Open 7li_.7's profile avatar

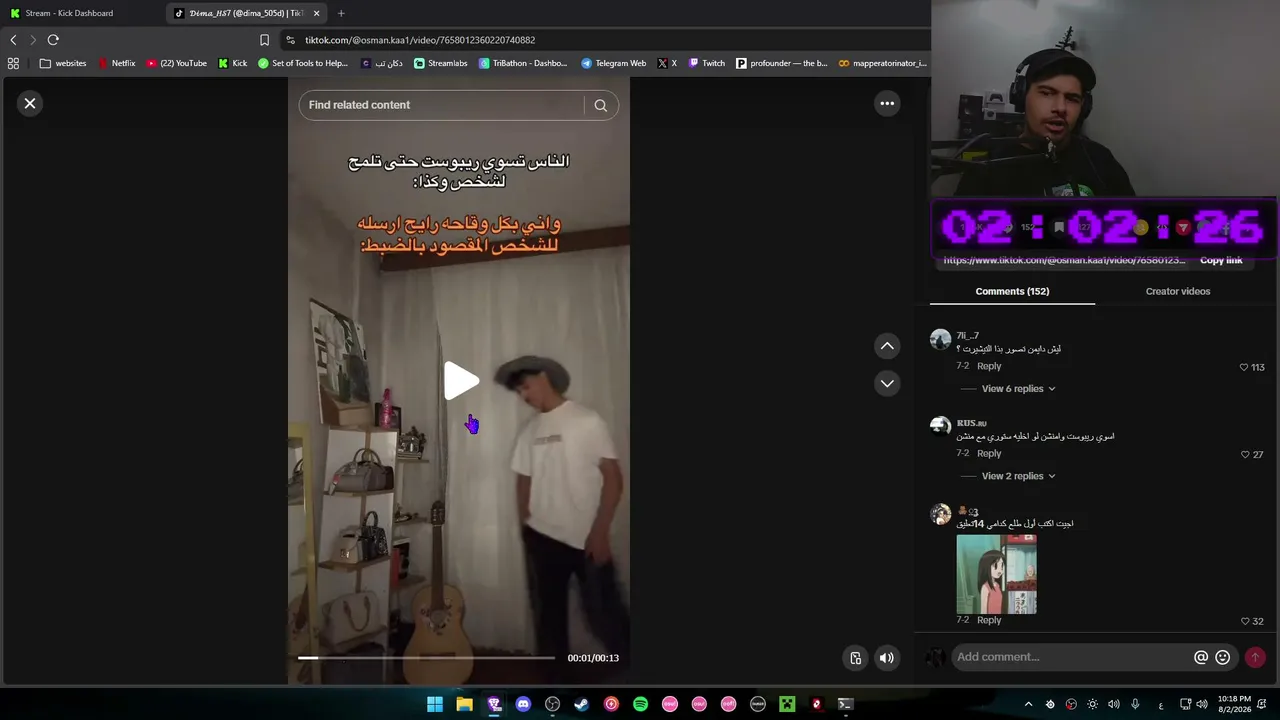(x=940, y=340)
